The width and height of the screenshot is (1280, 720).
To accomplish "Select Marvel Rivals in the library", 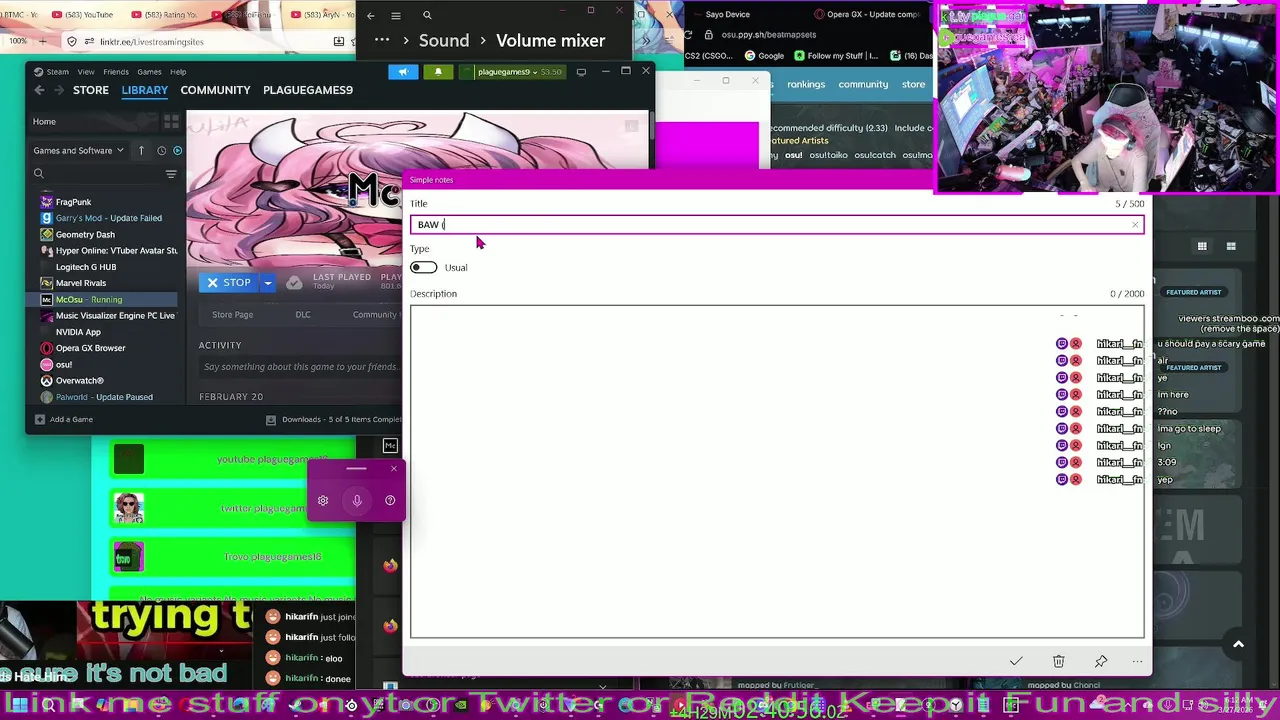I will 81,283.
